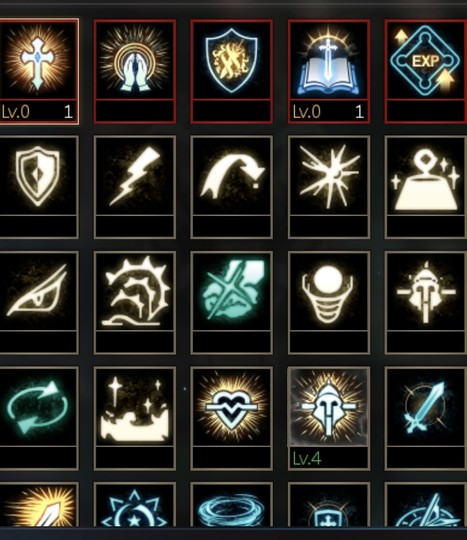Click the starburst explosion skill icon
The width and height of the screenshot is (467, 540).
pos(329,176)
